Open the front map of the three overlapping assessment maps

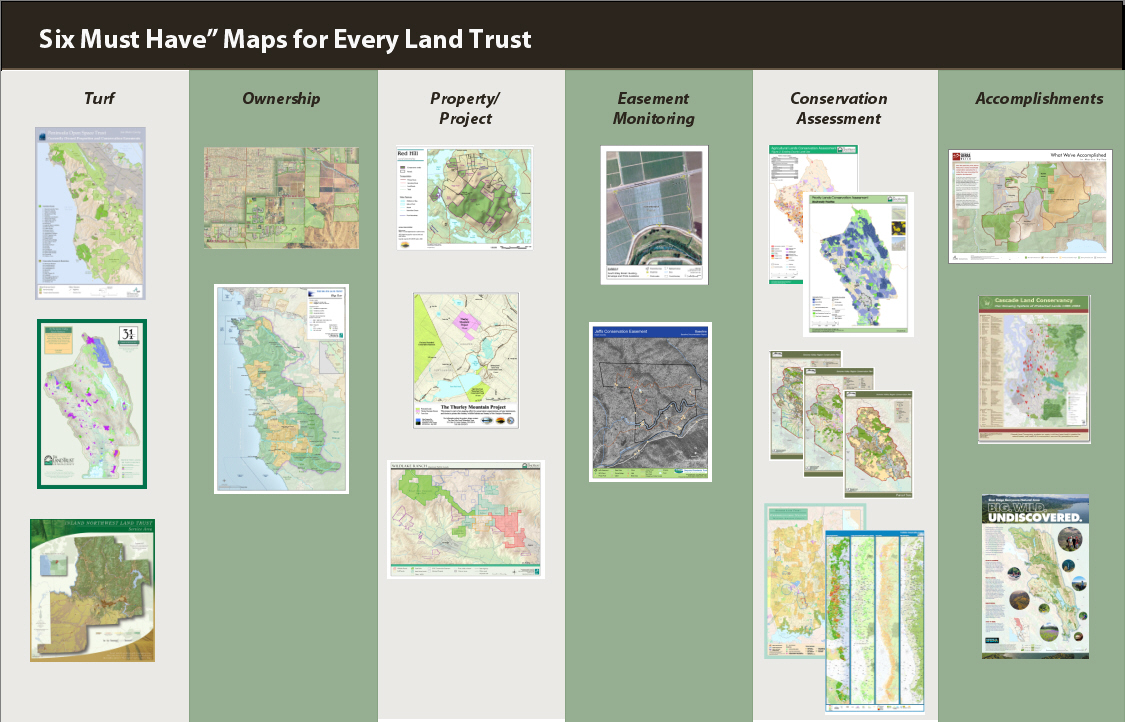pyautogui.click(x=878, y=444)
